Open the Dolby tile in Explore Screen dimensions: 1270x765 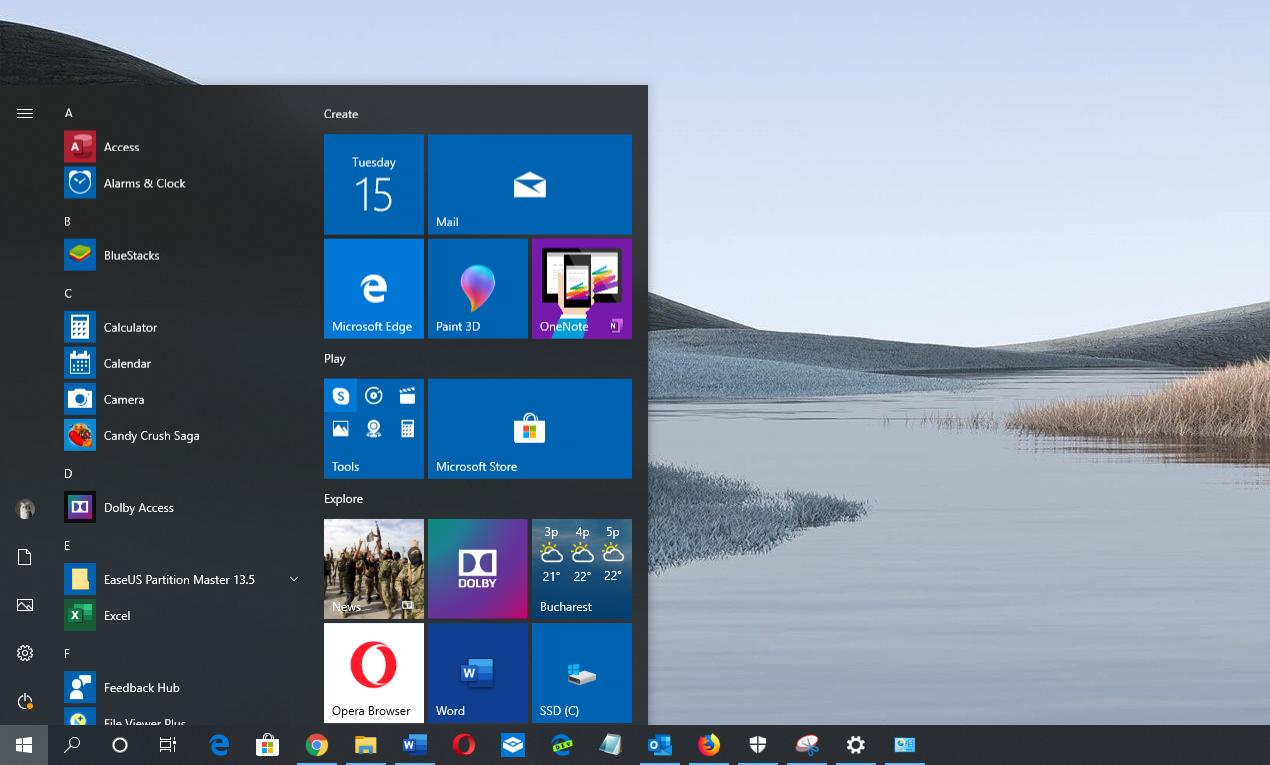coord(478,568)
